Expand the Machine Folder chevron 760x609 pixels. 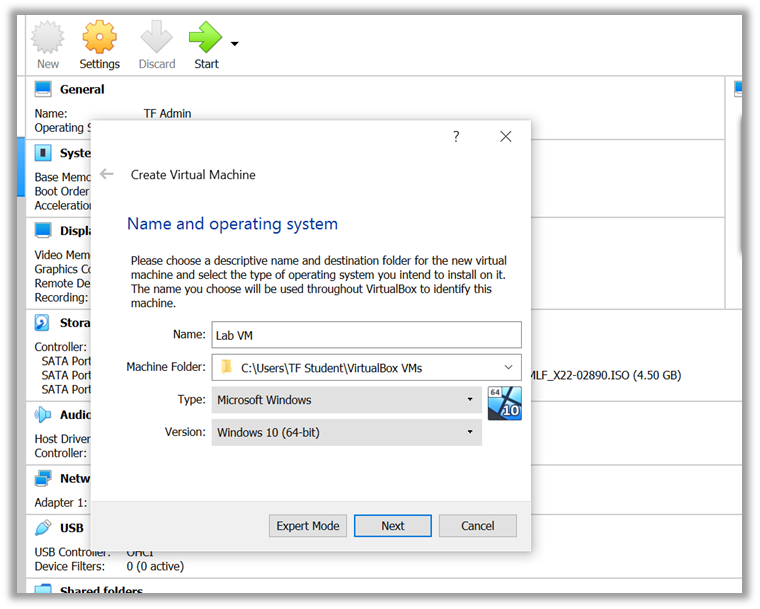[x=508, y=367]
